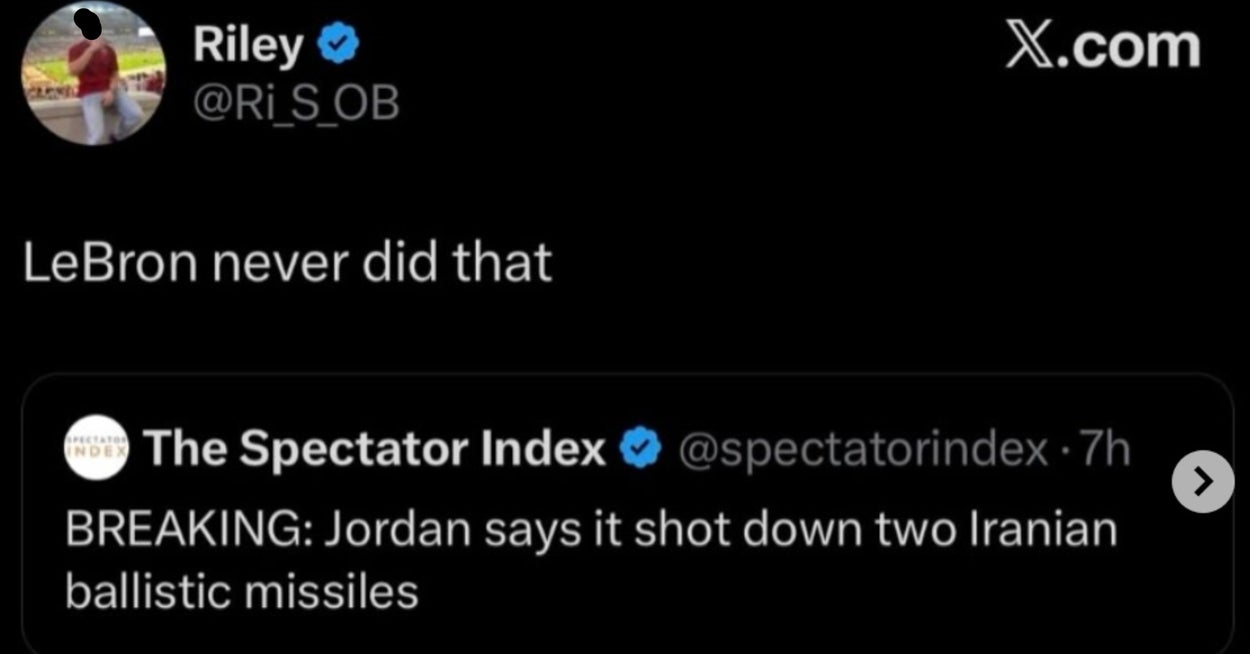This screenshot has width=1250, height=654.
Task: Click The Spectator Index account name
Action: click(x=376, y=451)
